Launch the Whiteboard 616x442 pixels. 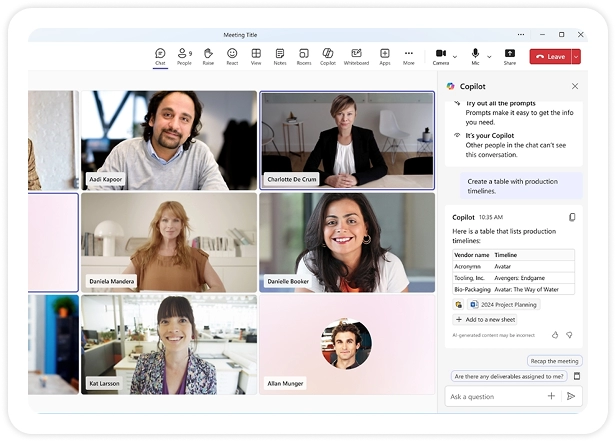(356, 56)
